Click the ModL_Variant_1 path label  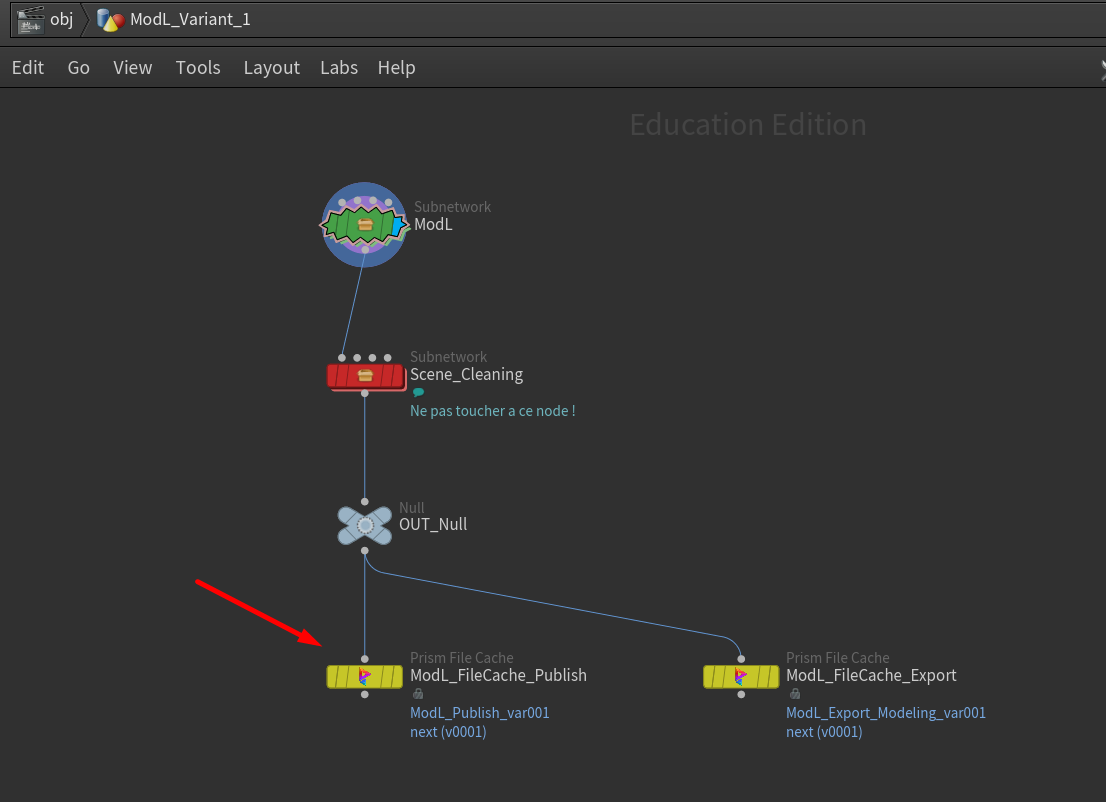[x=190, y=19]
